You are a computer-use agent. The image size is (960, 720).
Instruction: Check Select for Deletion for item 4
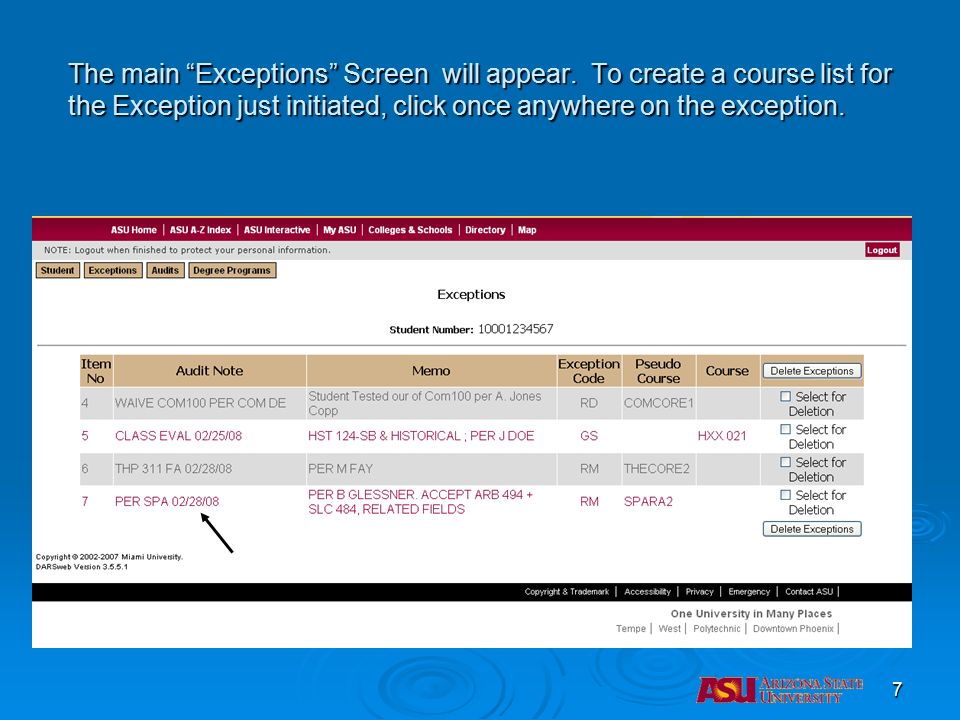tap(786, 396)
